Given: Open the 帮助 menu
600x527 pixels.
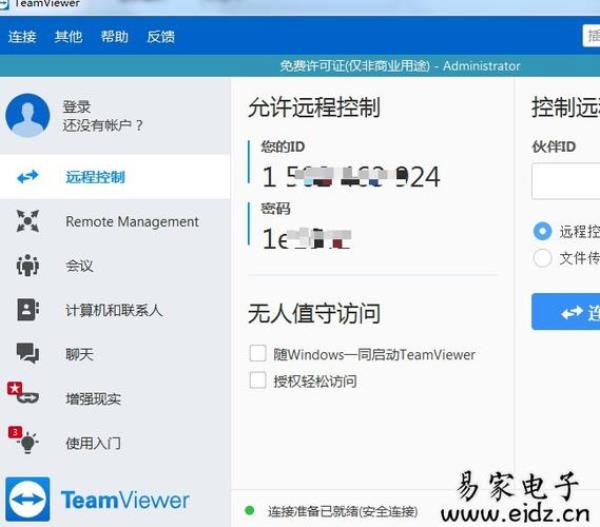Looking at the screenshot, I should coord(114,37).
